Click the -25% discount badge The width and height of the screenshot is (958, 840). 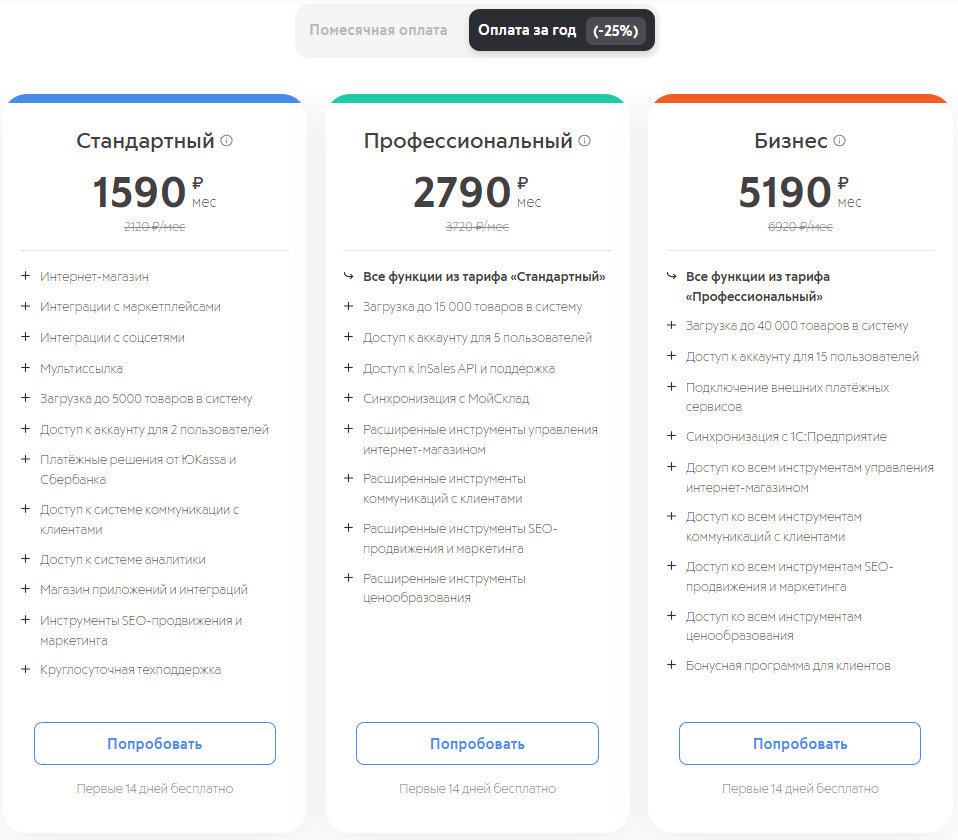(615, 31)
